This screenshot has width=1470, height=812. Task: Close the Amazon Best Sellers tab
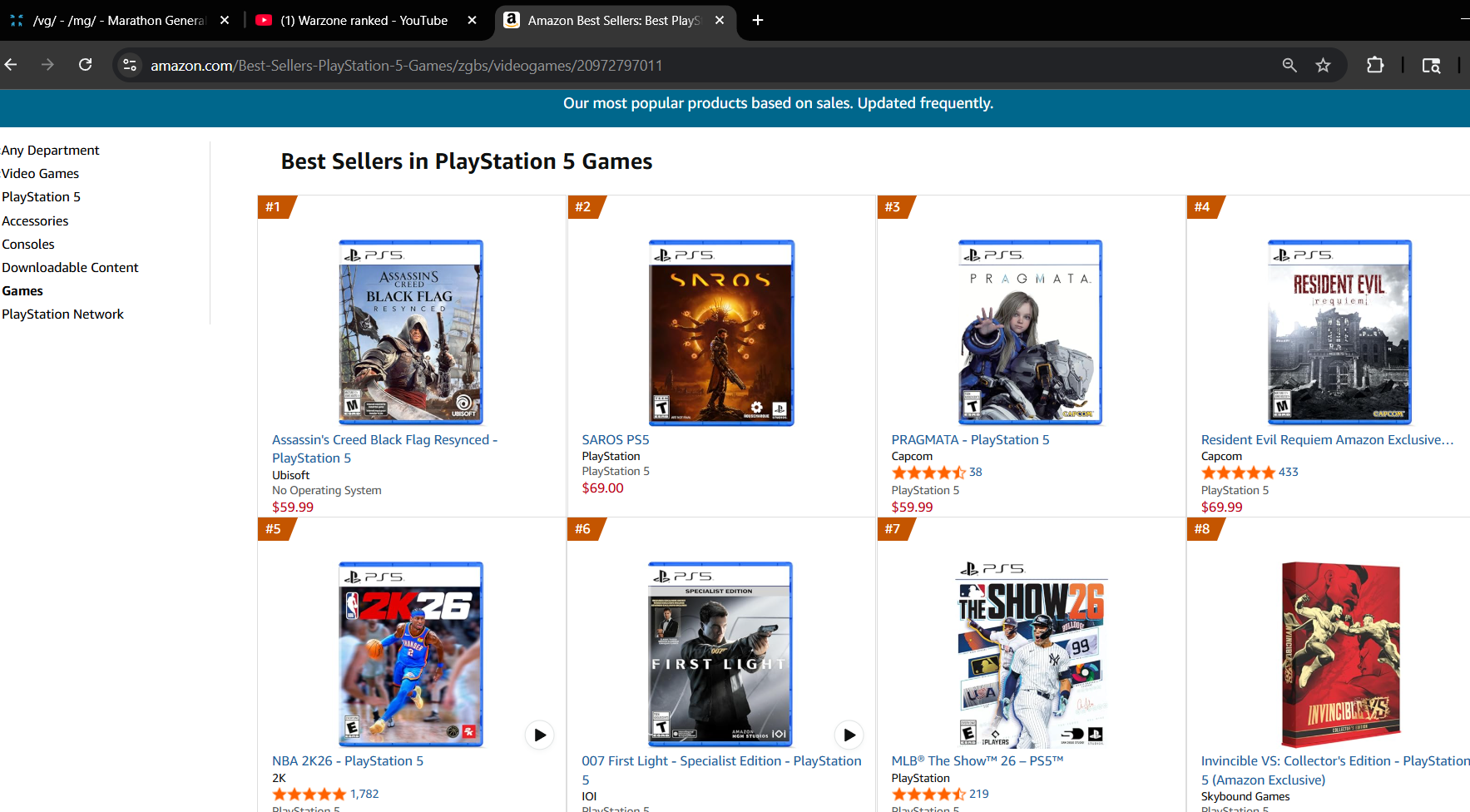click(720, 20)
